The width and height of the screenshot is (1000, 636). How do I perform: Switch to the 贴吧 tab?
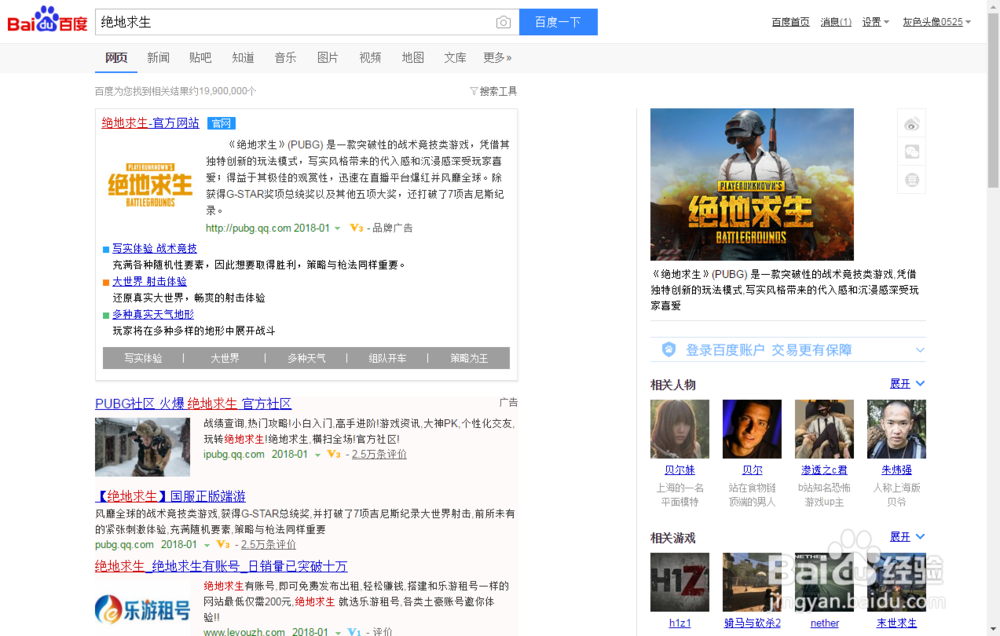[200, 57]
